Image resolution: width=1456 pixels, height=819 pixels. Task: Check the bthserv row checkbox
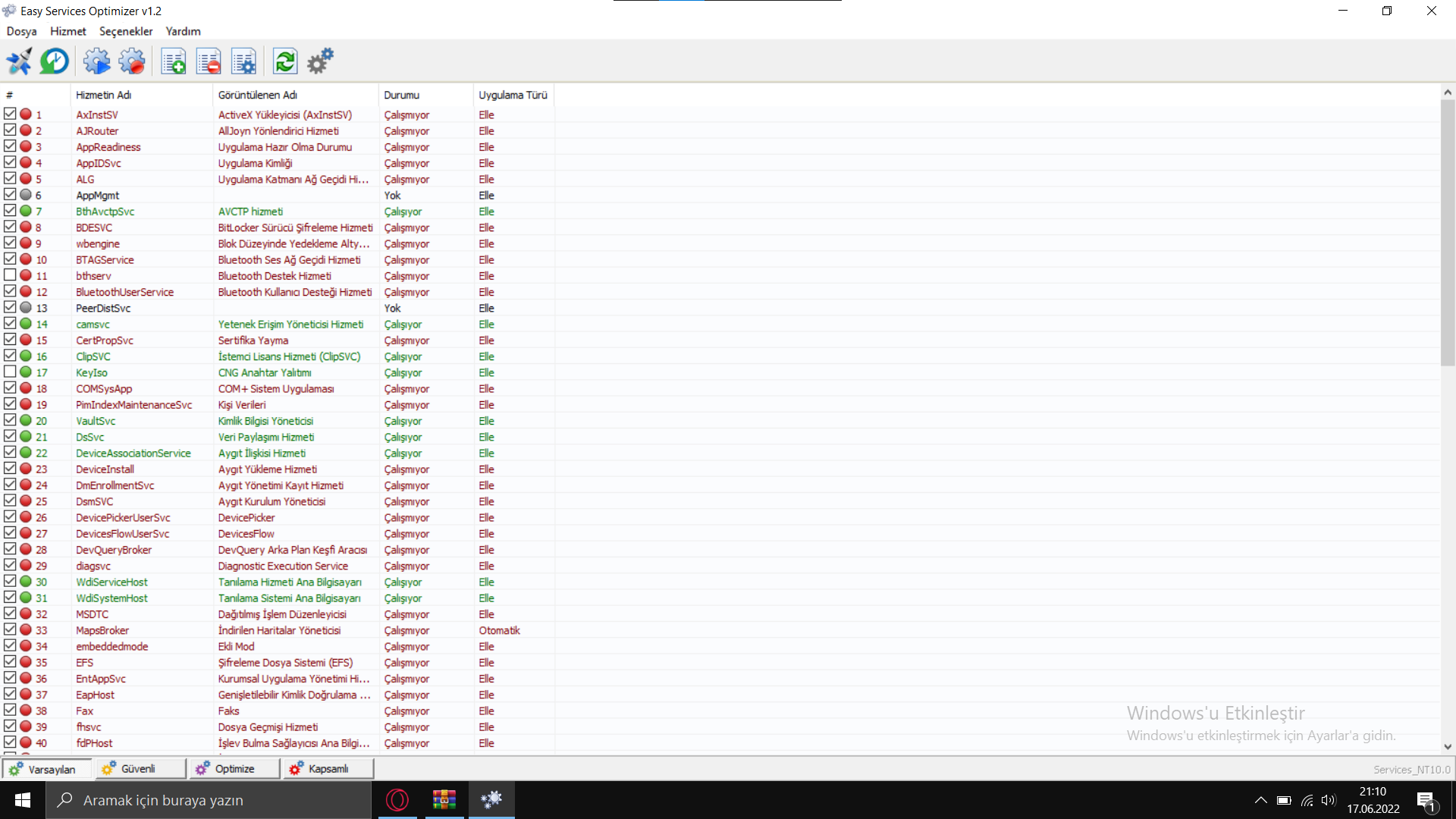pyautogui.click(x=10, y=275)
